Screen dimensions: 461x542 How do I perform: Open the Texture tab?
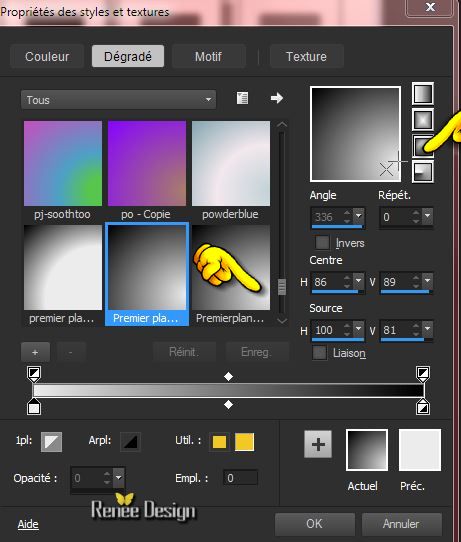[x=307, y=56]
